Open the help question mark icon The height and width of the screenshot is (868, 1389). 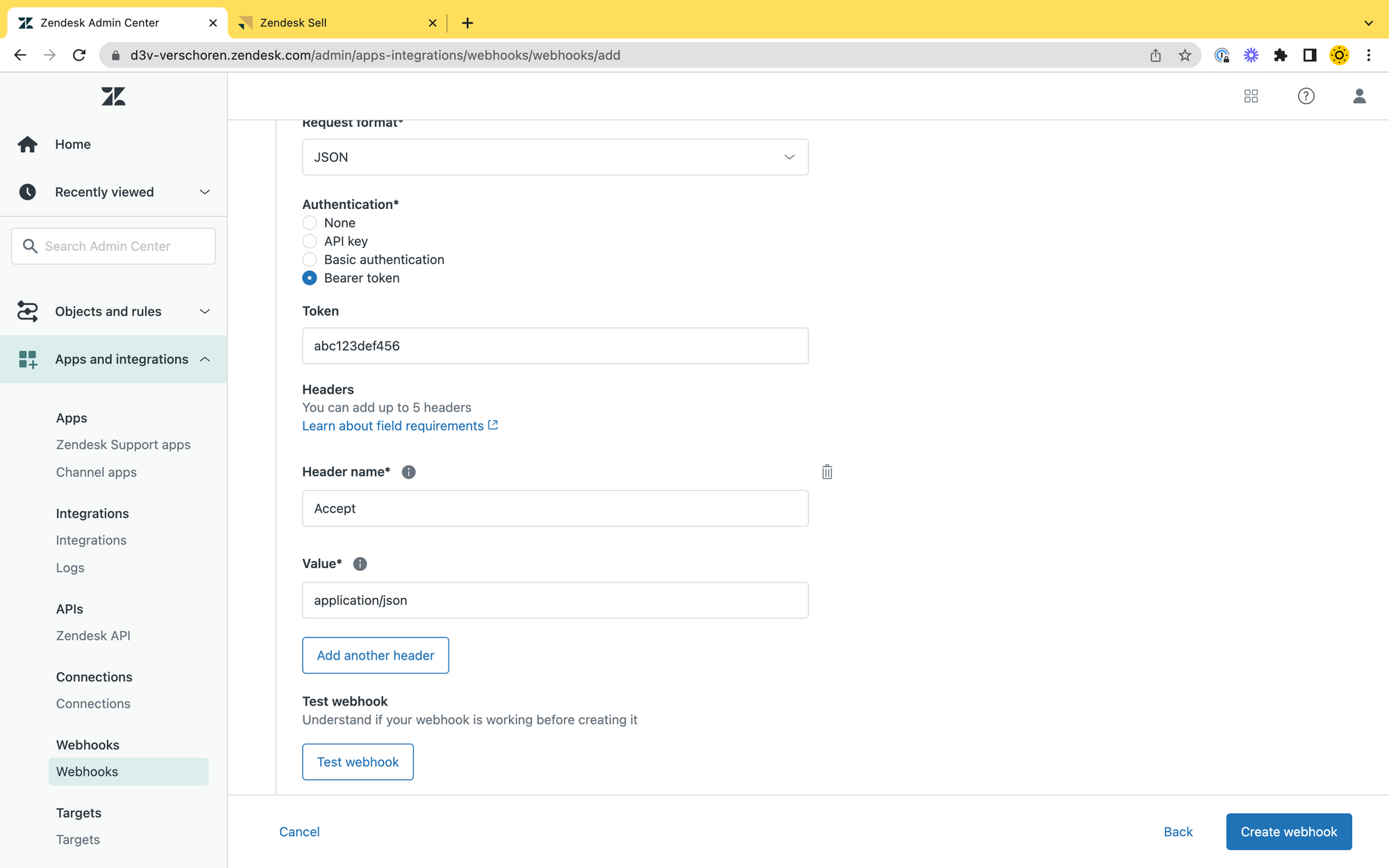click(1306, 96)
